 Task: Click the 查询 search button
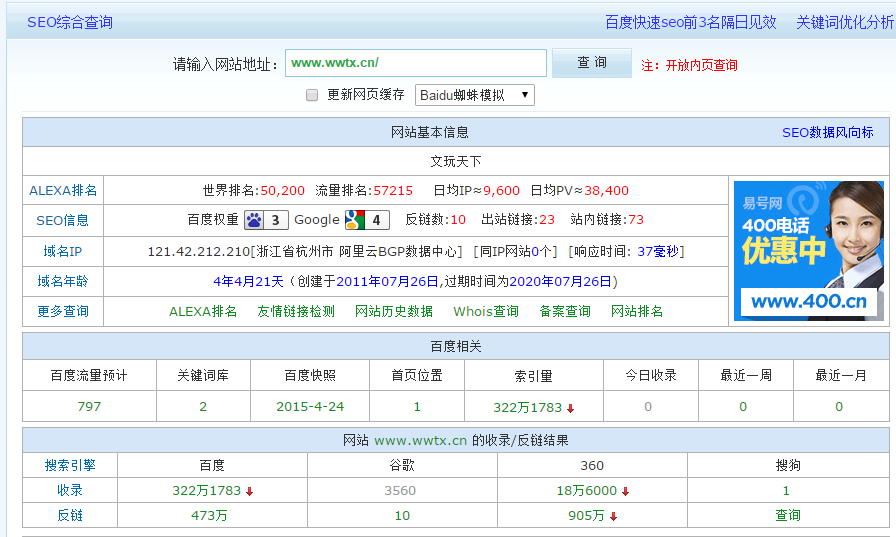click(592, 63)
